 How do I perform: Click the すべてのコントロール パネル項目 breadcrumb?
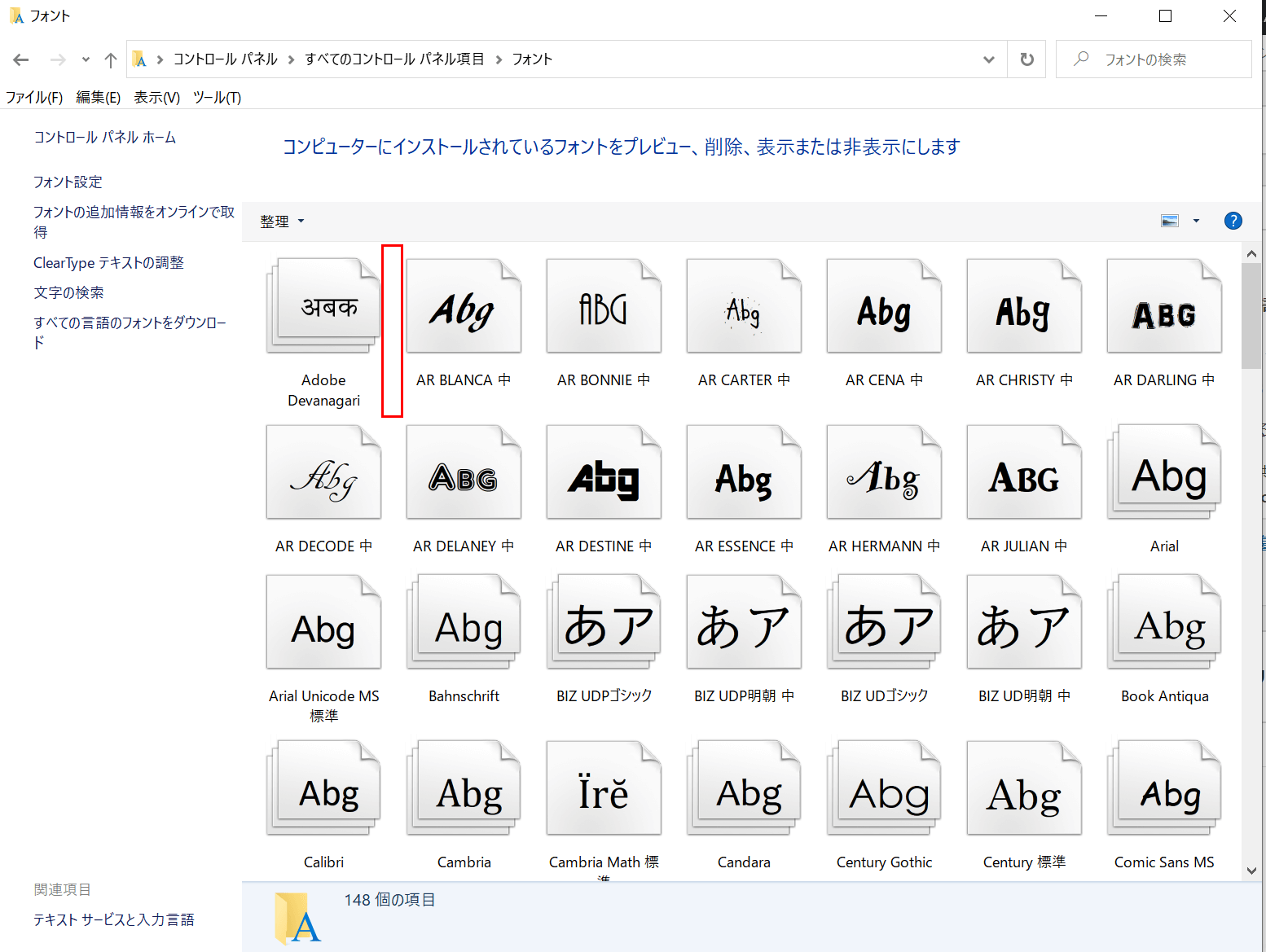394,59
